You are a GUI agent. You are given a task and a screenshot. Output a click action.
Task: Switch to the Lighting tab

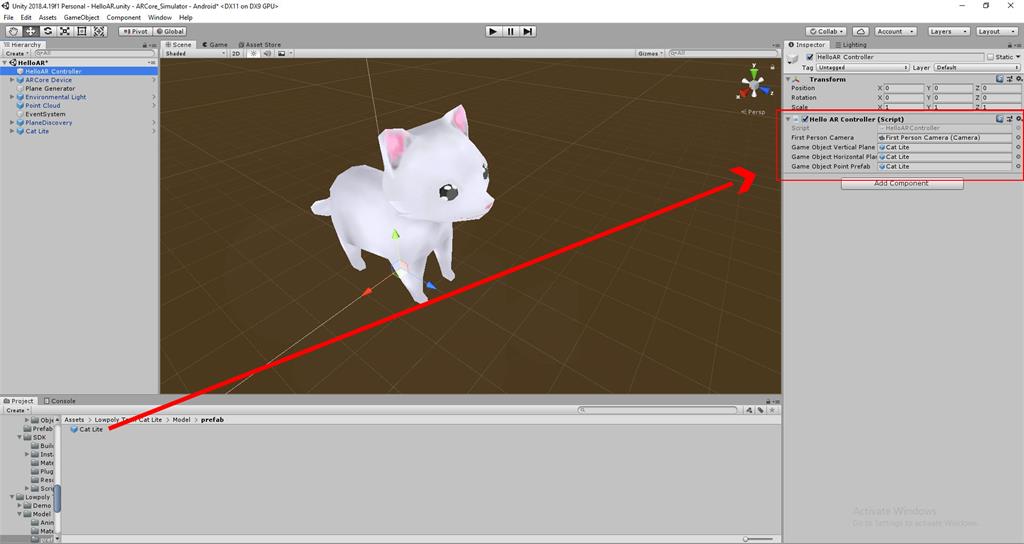point(851,44)
